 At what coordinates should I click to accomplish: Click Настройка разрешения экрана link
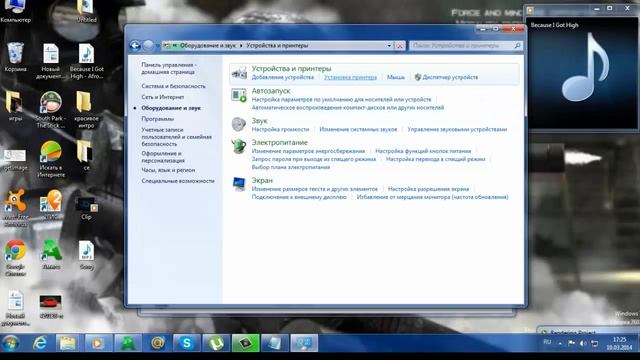coord(428,189)
